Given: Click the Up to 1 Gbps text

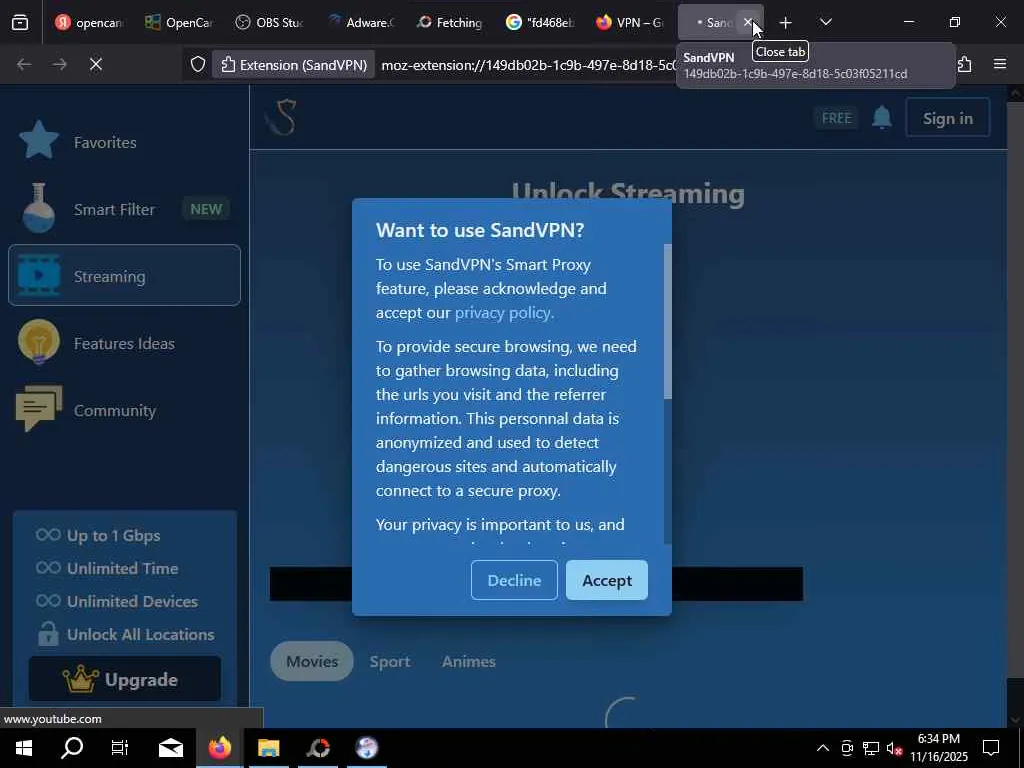Looking at the screenshot, I should 114,536.
